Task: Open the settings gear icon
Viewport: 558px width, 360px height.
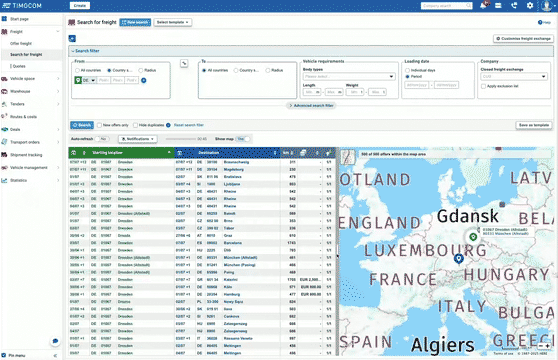Action: [x=530, y=5]
